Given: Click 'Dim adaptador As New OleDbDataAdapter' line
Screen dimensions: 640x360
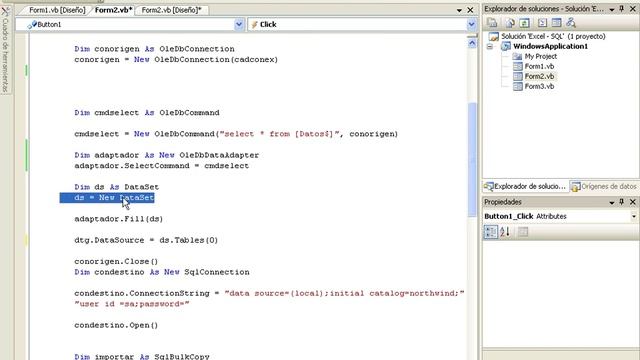Looking at the screenshot, I should click(167, 155).
